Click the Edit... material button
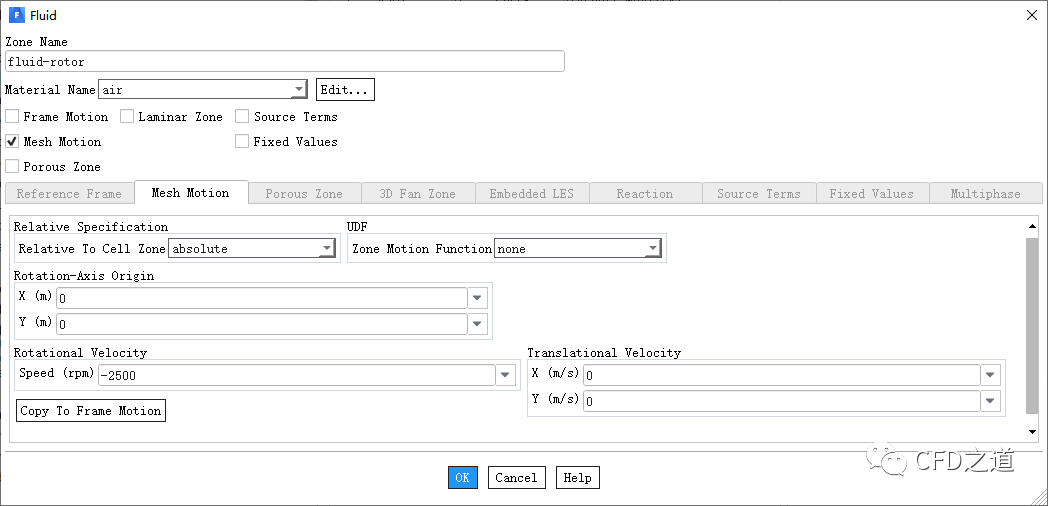Screen dimensions: 1048x506 345,90
